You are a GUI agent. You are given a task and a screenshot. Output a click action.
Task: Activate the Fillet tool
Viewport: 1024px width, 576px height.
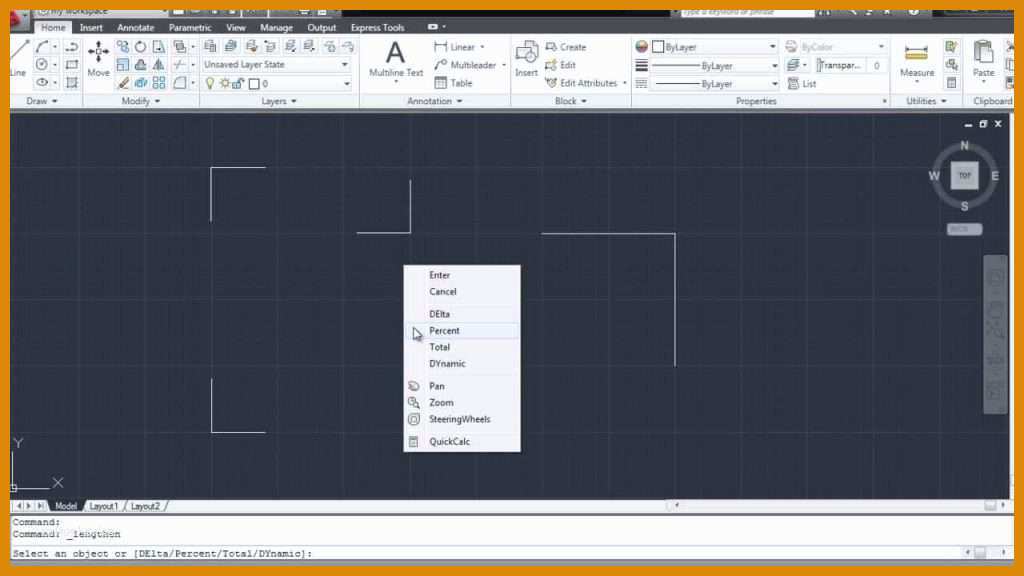pyautogui.click(x=179, y=83)
